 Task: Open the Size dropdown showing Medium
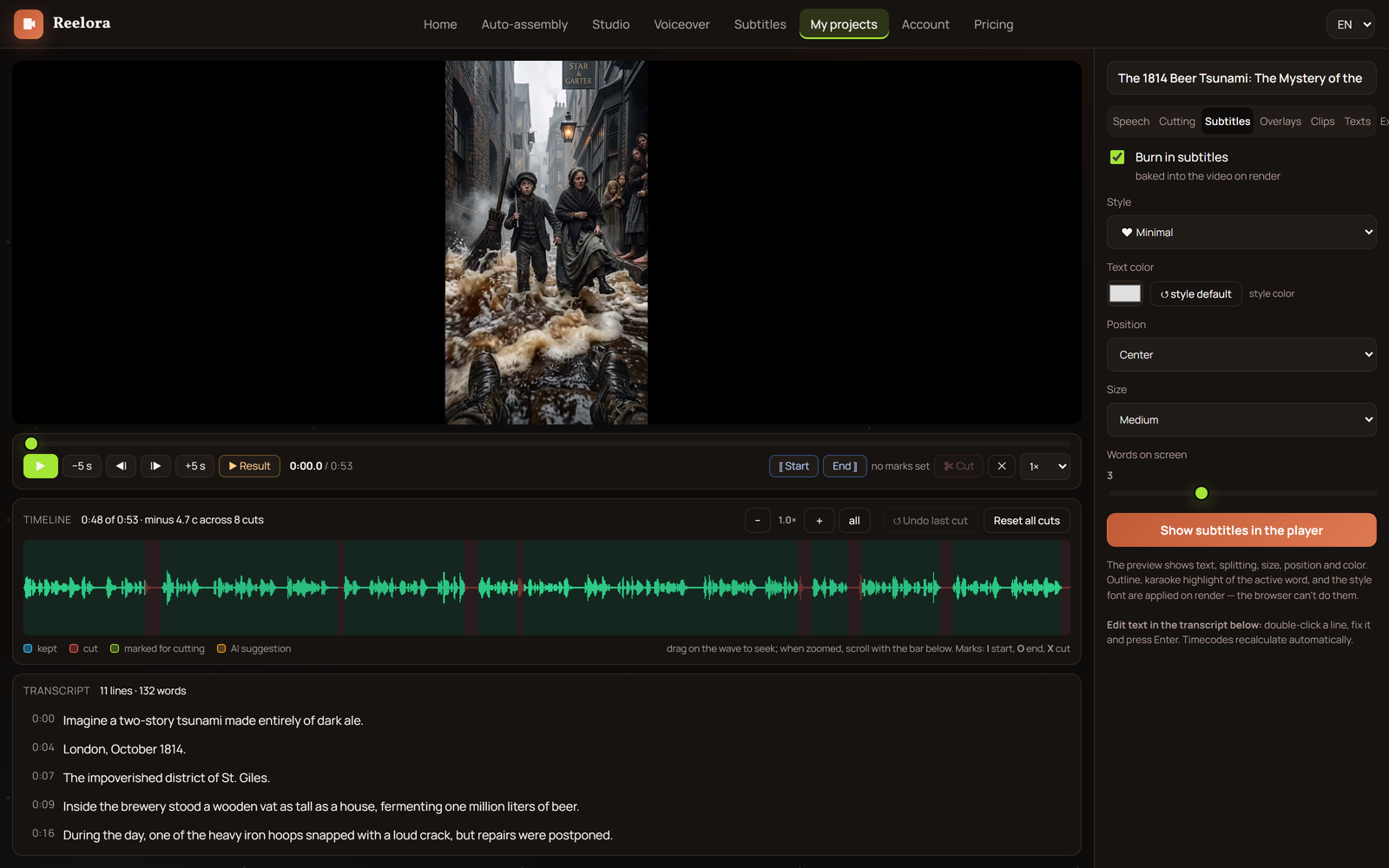pyautogui.click(x=1241, y=420)
